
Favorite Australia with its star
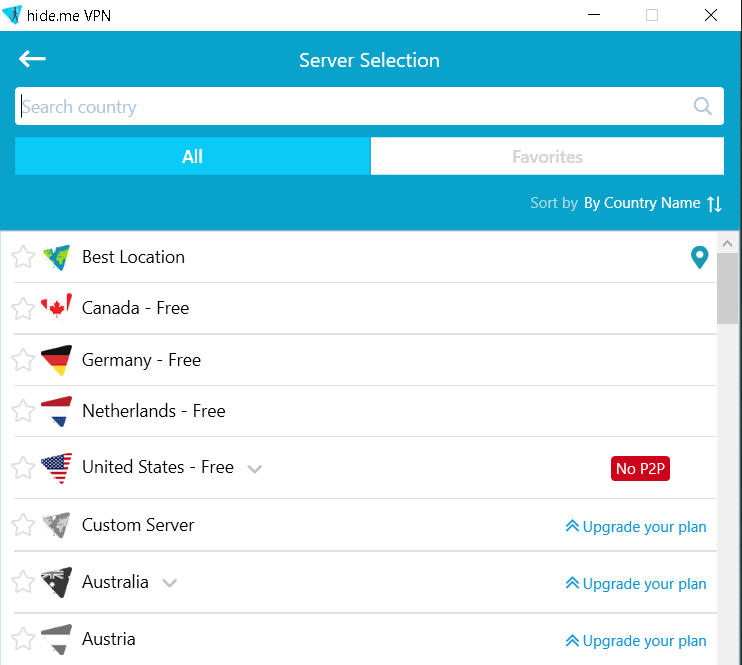pyautogui.click(x=23, y=582)
